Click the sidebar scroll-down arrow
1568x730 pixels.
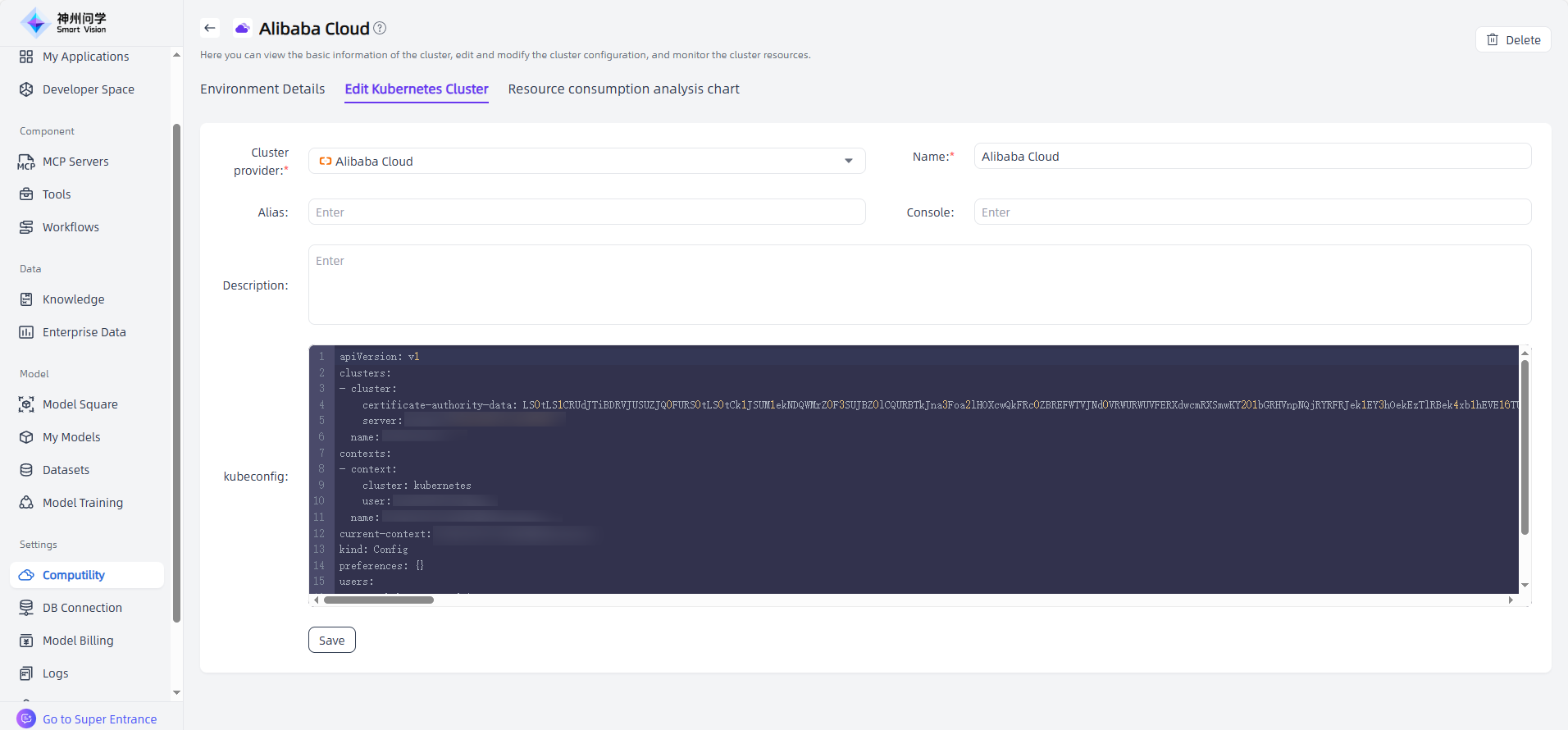tap(176, 693)
